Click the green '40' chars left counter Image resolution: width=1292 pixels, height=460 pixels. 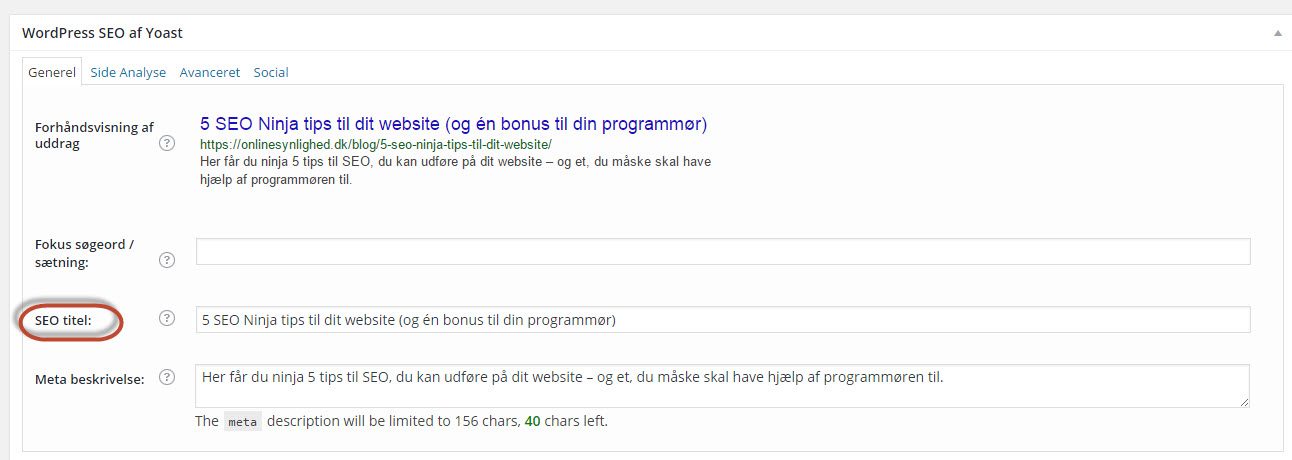coord(532,421)
